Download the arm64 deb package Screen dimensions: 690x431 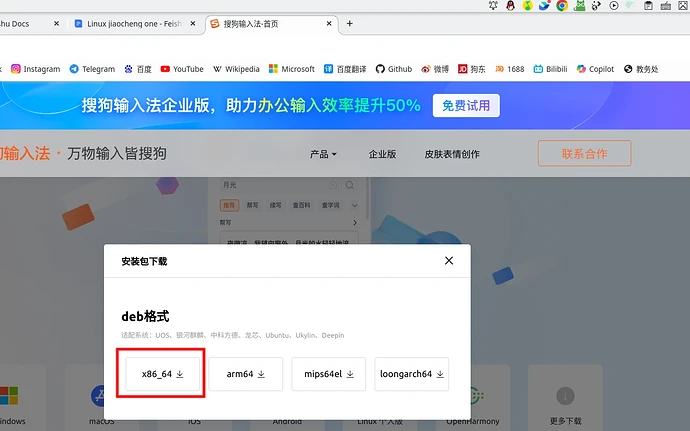245,374
